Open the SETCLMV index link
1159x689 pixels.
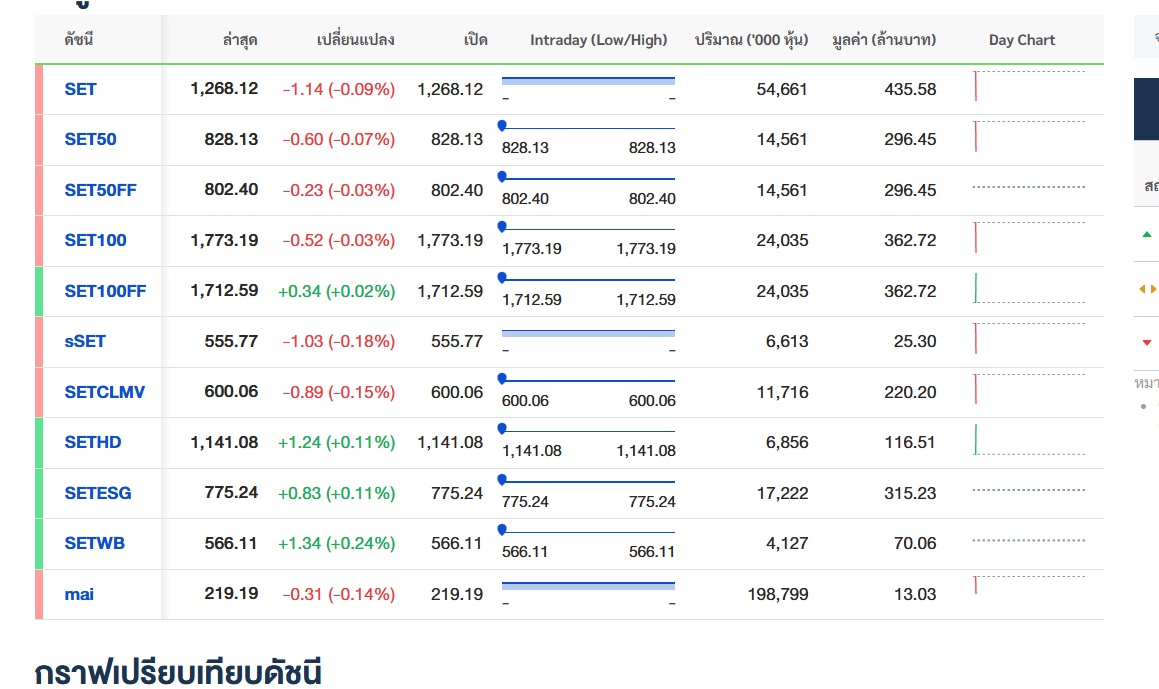pyautogui.click(x=104, y=392)
